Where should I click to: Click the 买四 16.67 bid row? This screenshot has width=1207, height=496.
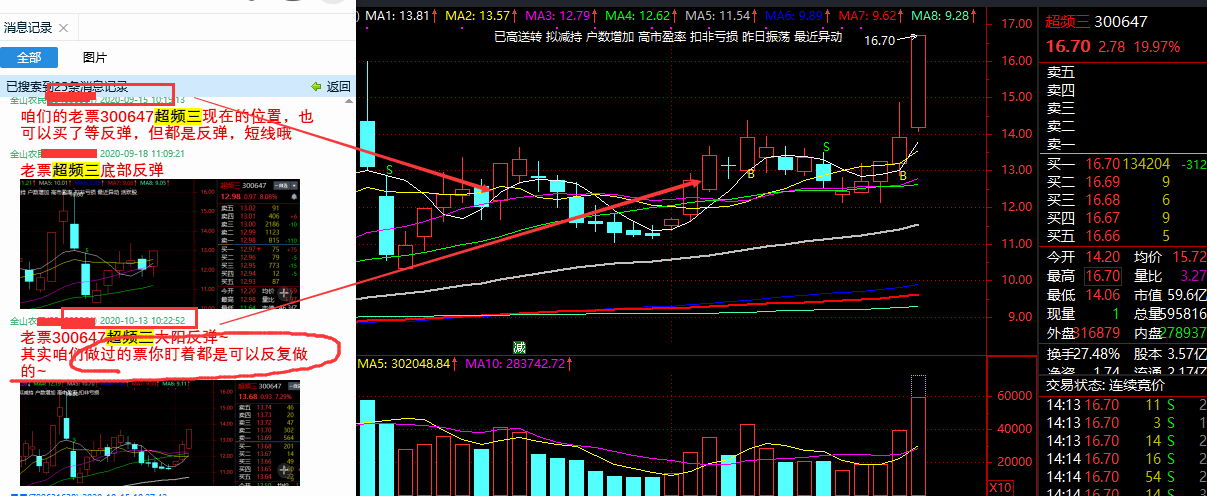point(1125,217)
